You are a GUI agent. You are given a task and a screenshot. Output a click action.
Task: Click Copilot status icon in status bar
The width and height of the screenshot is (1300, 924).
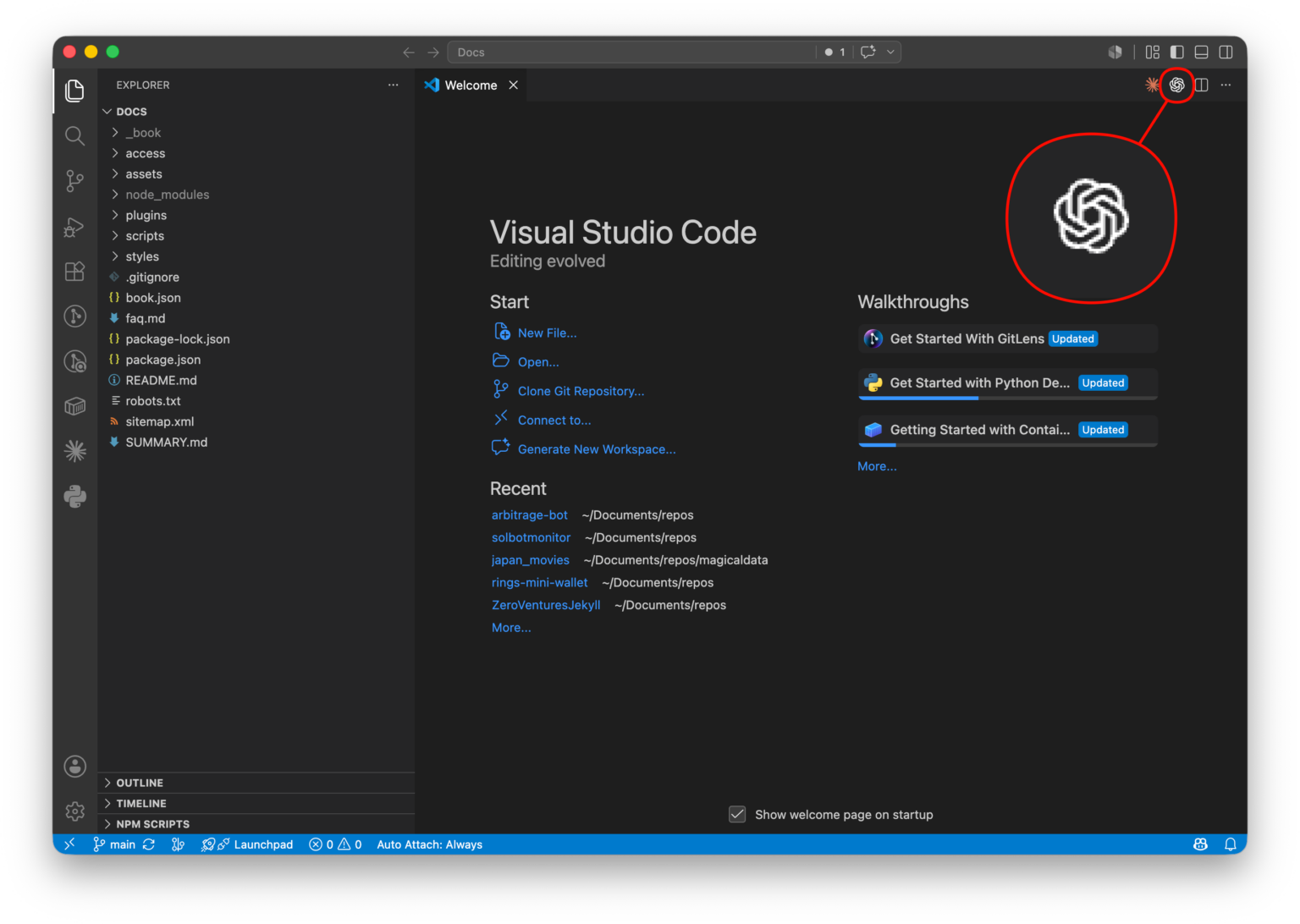pyautogui.click(x=1200, y=844)
